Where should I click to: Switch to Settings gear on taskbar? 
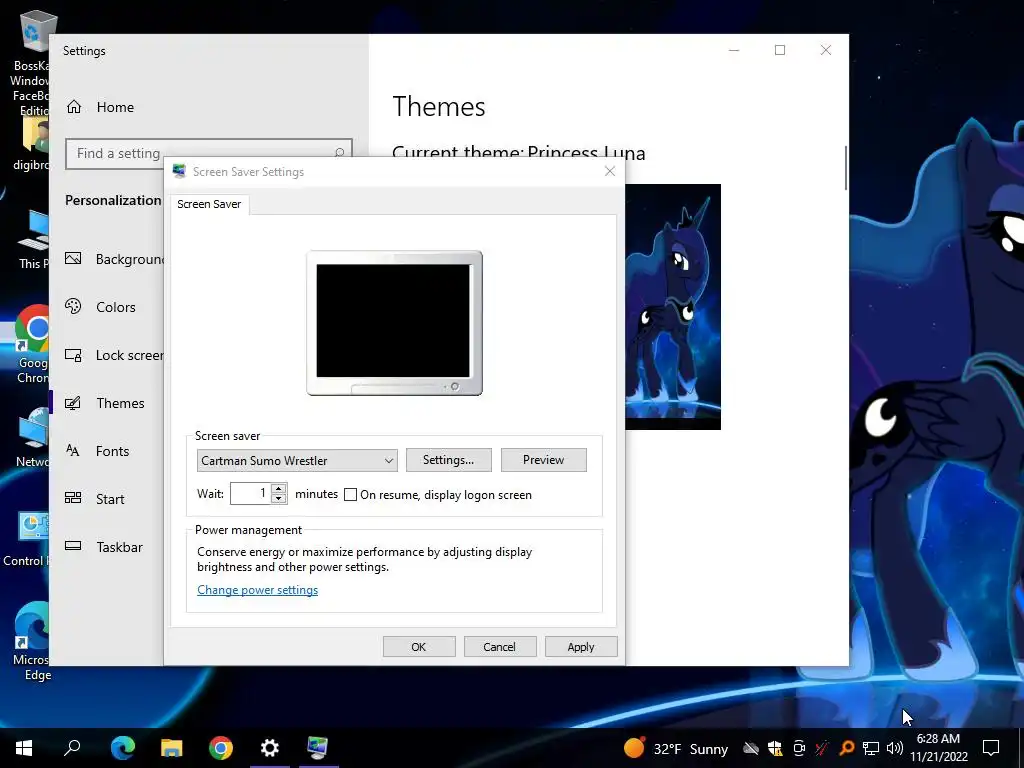tap(270, 748)
